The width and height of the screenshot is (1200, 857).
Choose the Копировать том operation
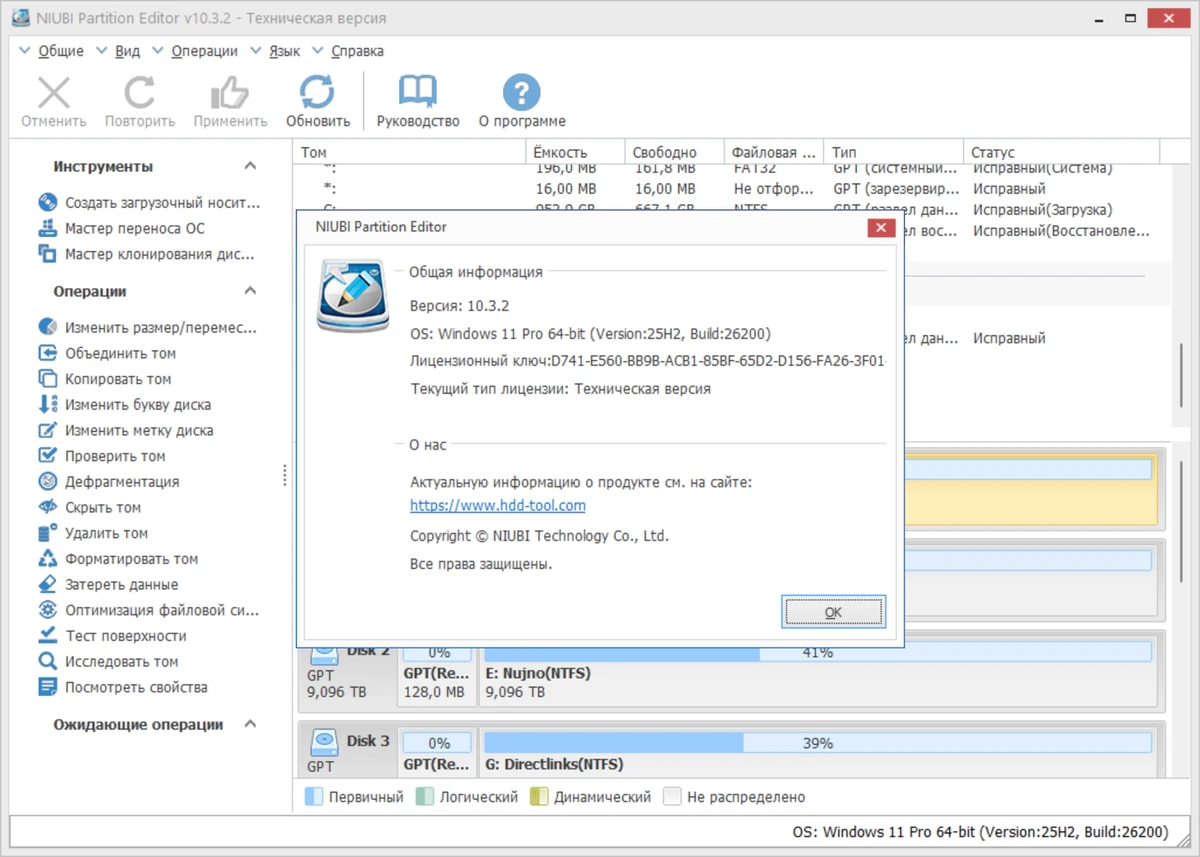pos(105,379)
